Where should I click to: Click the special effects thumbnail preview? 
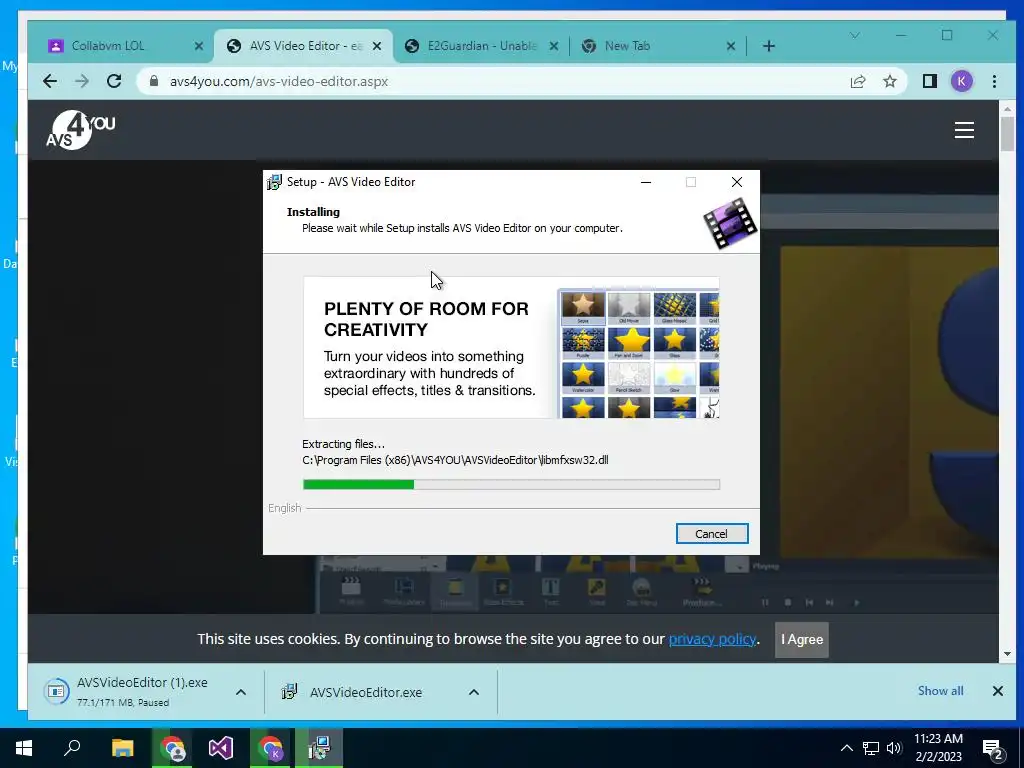click(639, 353)
